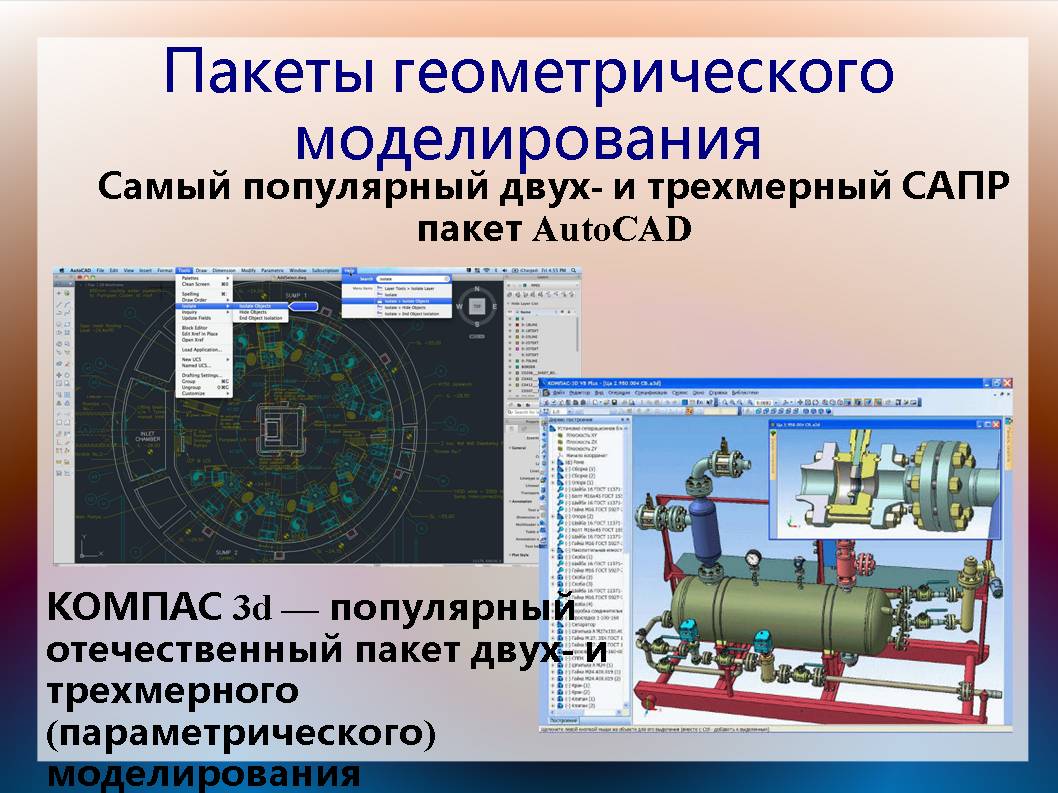The height and width of the screenshot is (793, 1058).
Task: Click the S compass letter on the ViewCube
Action: click(477, 324)
